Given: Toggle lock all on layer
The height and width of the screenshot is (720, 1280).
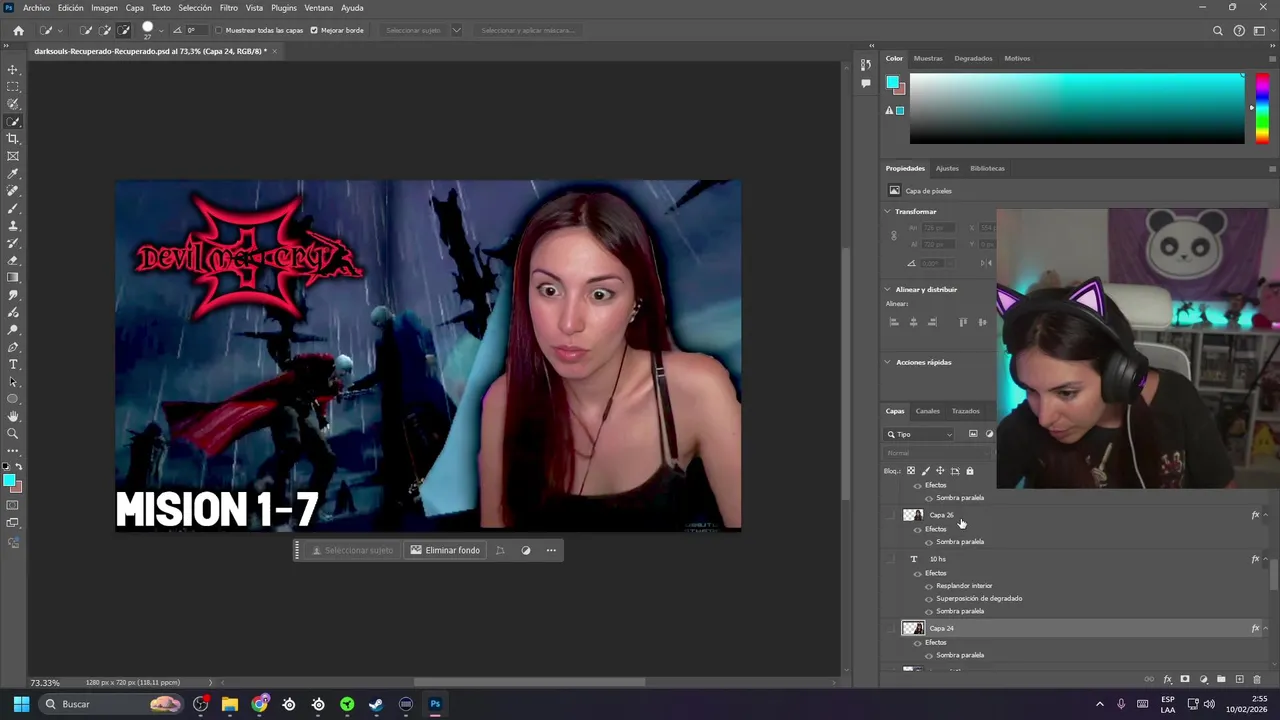Looking at the screenshot, I should 969,471.
